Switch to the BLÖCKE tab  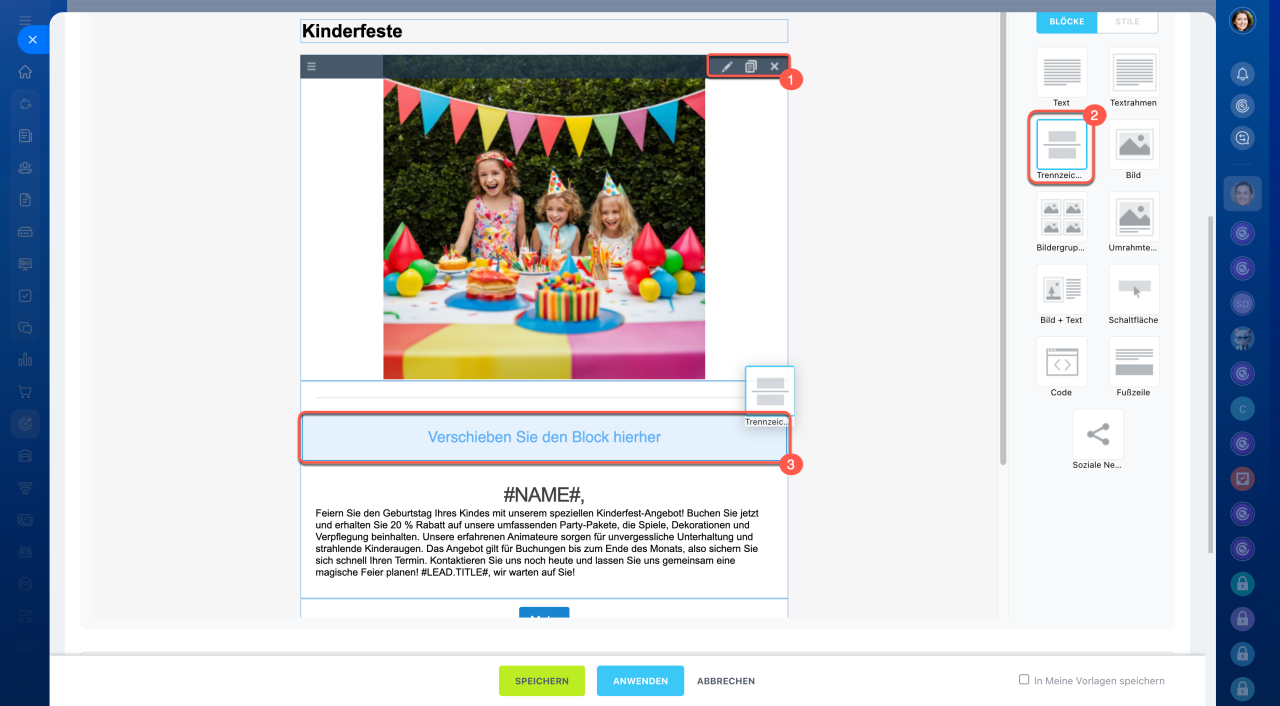click(1067, 21)
